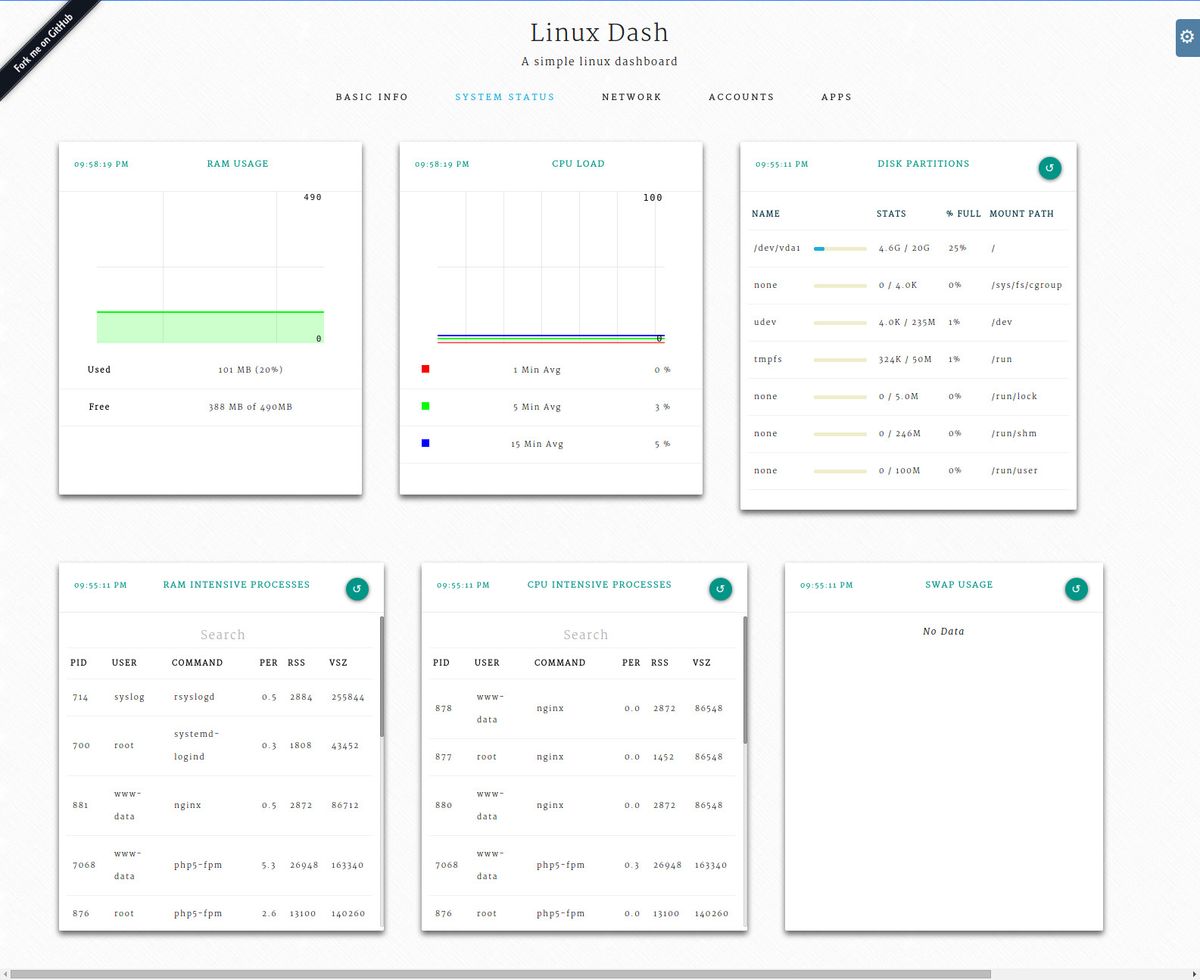Click the Disk Partitions widget title
Viewport: 1200px width, 980px height.
tap(923, 164)
